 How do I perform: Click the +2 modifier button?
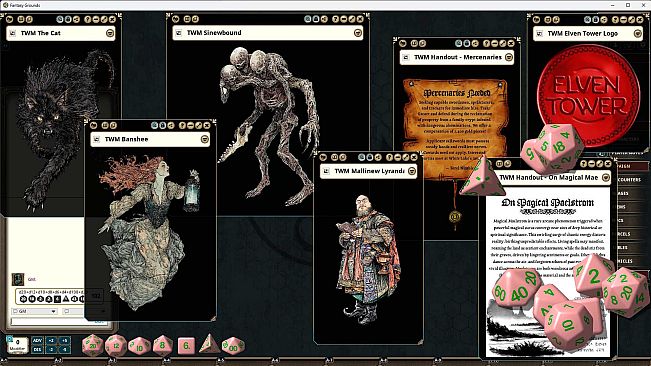(x=51, y=341)
